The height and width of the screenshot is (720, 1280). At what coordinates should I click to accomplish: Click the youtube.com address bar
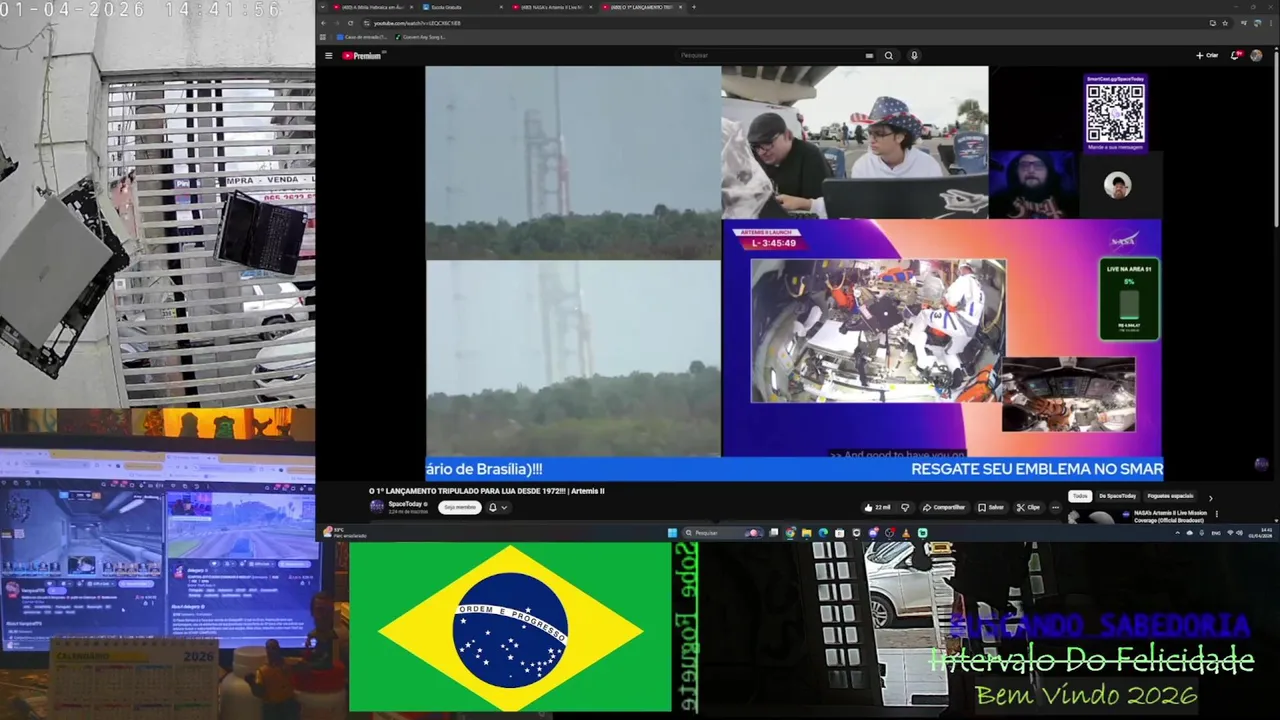coord(780,23)
